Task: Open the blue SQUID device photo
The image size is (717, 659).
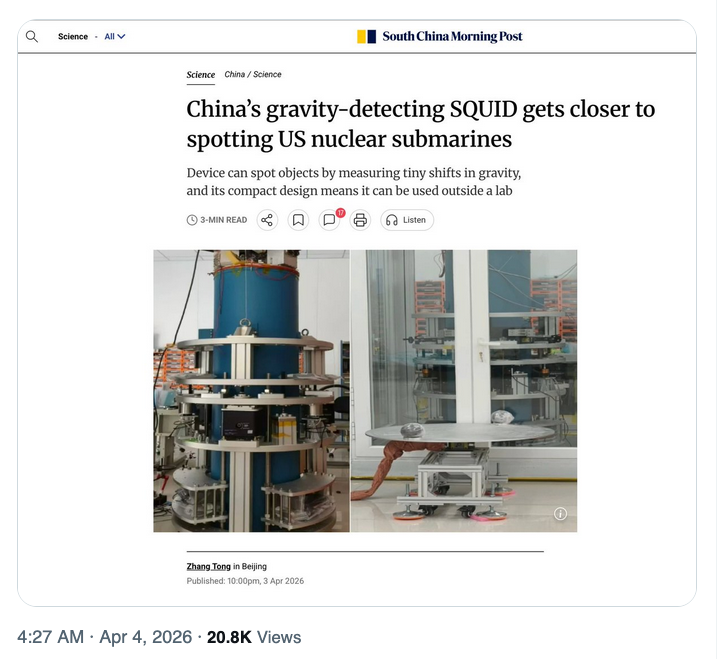Action: coord(251,391)
